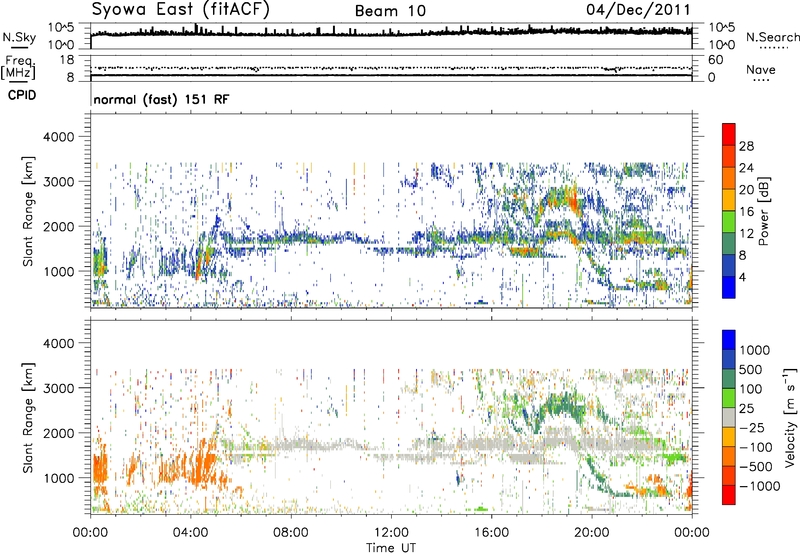Viewport: 800px width, 554px height.
Task: Click the power panel 'Slant Range [km]' label
Action: [28, 211]
